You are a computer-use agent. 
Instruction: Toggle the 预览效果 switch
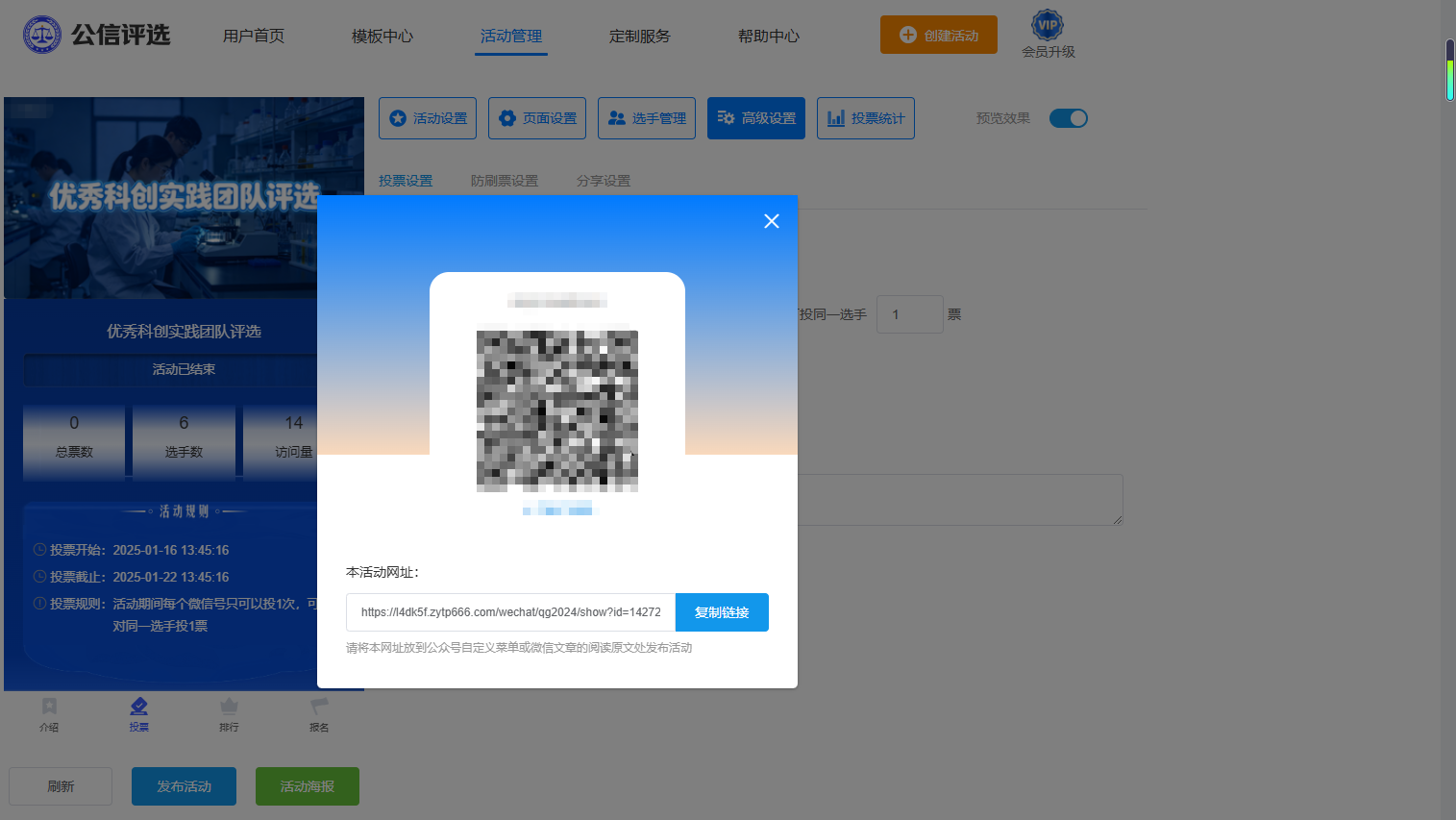[1068, 118]
